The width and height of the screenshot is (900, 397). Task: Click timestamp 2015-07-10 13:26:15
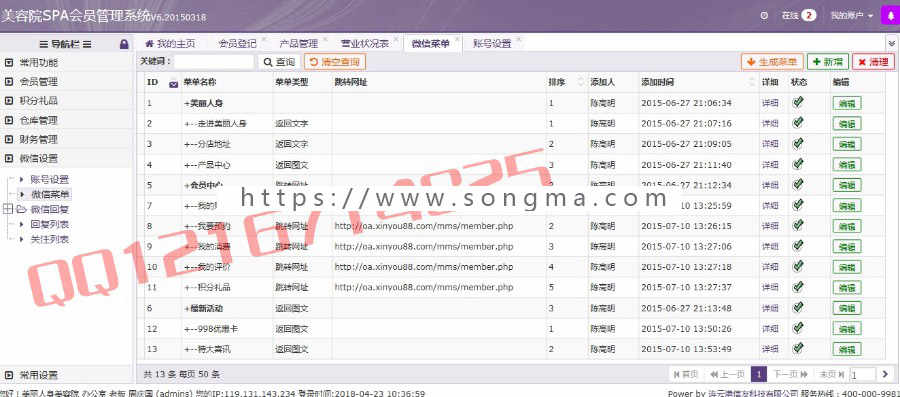point(686,226)
